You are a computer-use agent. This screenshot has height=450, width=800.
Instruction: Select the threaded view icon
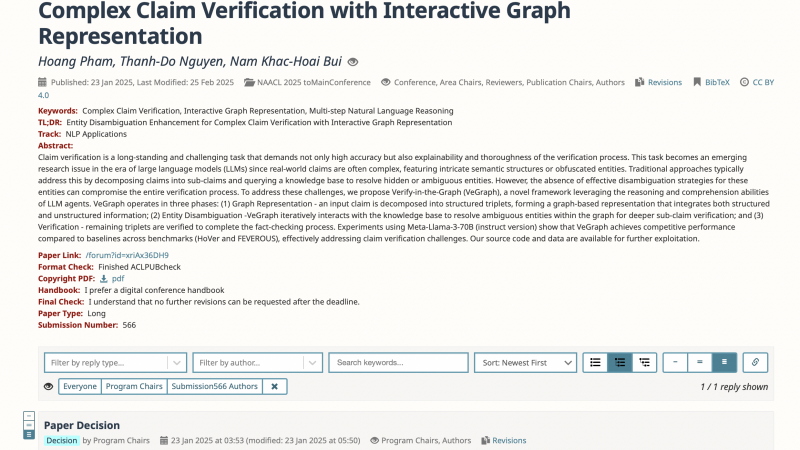click(x=620, y=363)
